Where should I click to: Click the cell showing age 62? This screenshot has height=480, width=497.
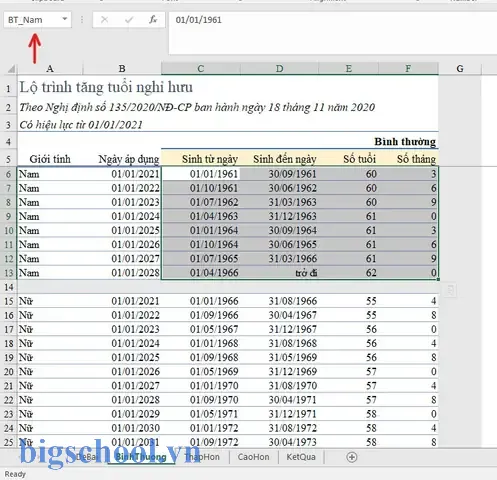(349, 273)
